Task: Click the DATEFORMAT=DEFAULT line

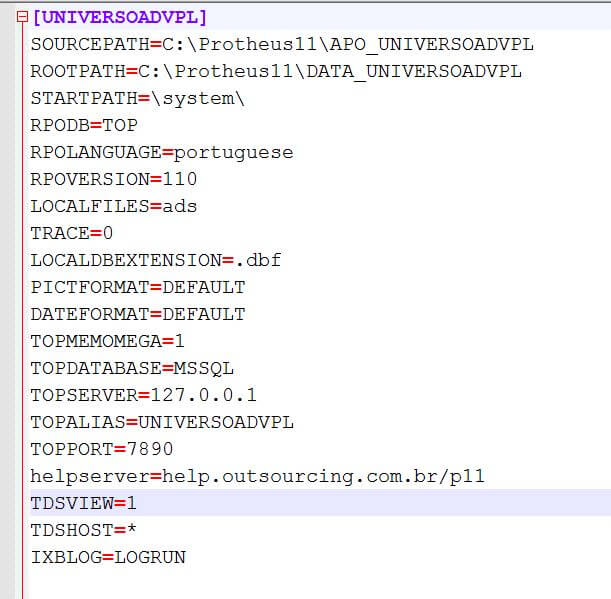Action: tap(138, 315)
